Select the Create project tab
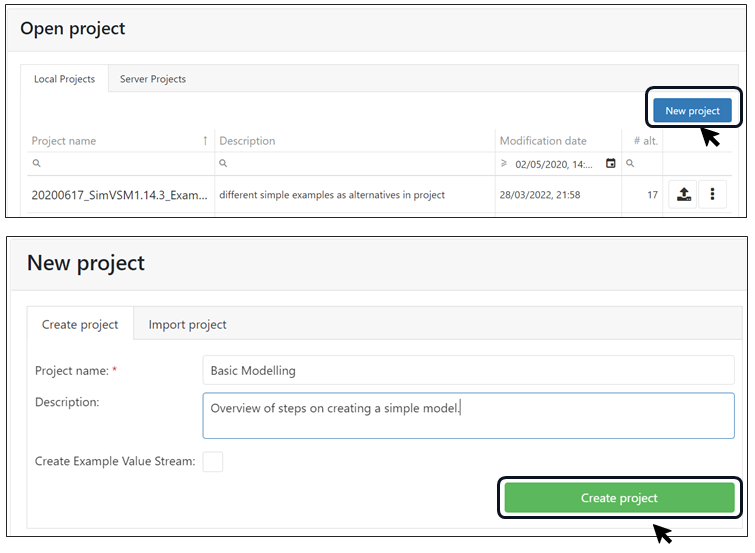Image resolution: width=755 pixels, height=553 pixels. [80, 324]
